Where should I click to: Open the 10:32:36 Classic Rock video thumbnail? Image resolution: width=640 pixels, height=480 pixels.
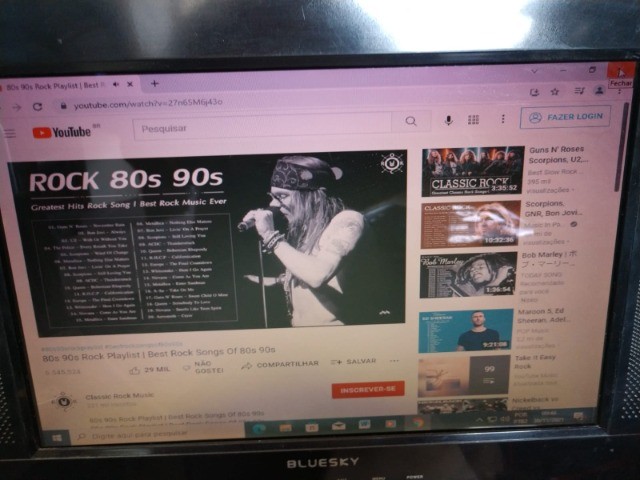pos(470,224)
